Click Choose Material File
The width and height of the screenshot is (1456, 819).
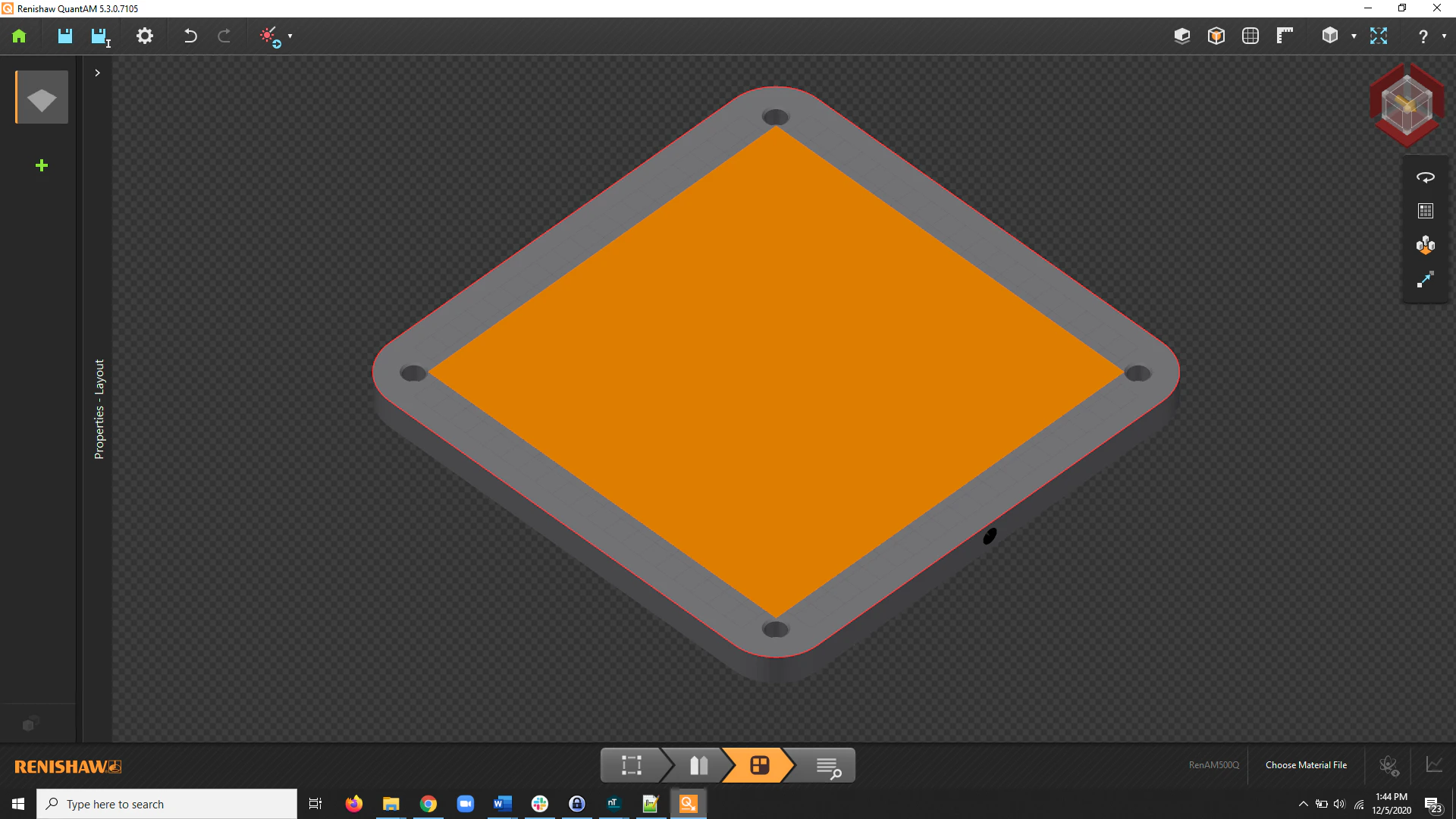[x=1306, y=765]
